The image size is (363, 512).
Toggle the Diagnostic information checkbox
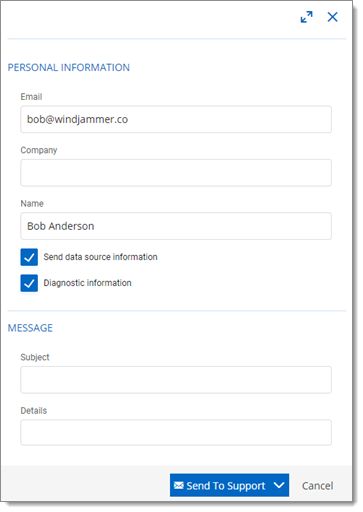tap(29, 283)
